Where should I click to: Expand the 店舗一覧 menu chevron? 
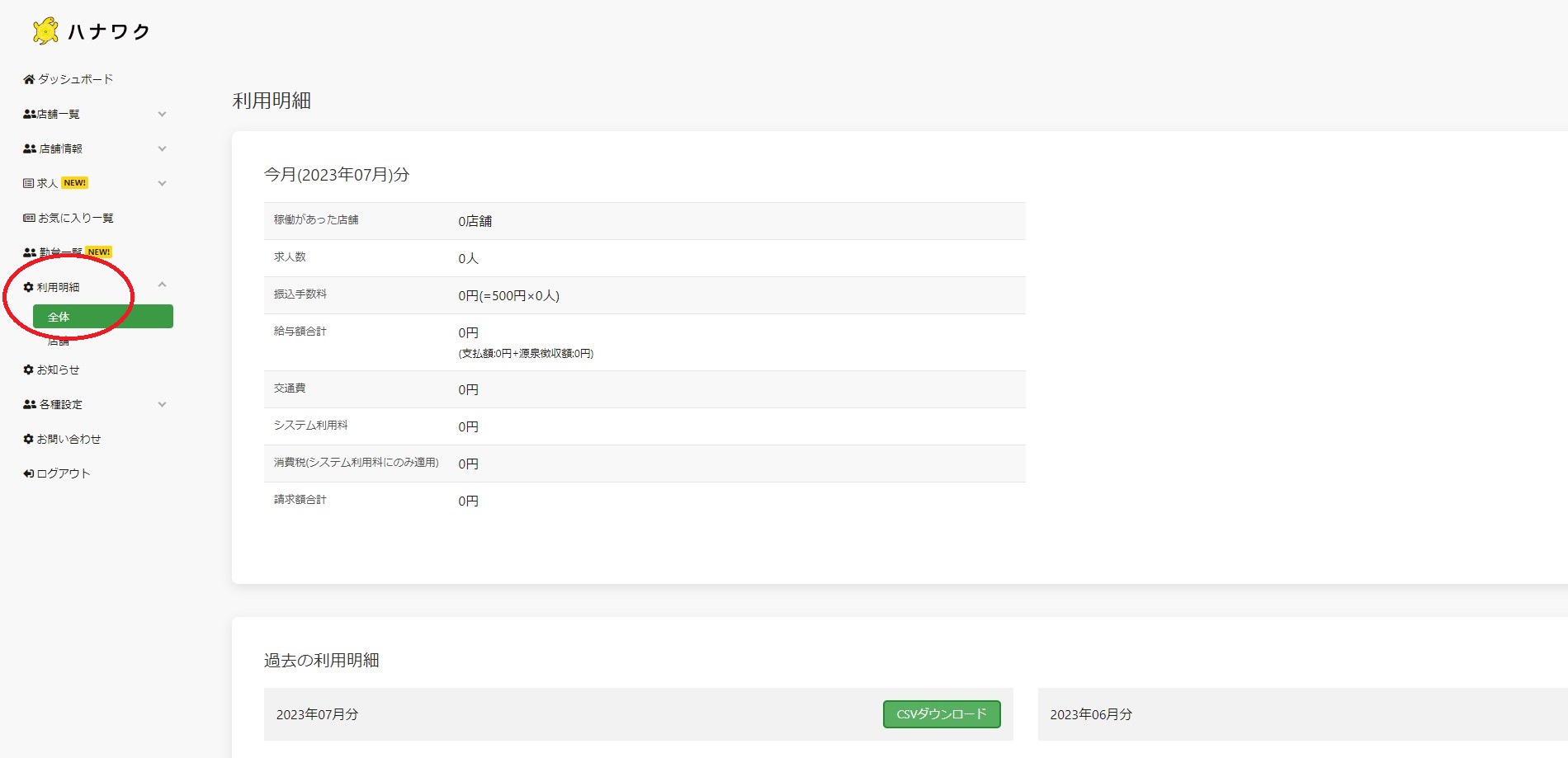(x=162, y=114)
